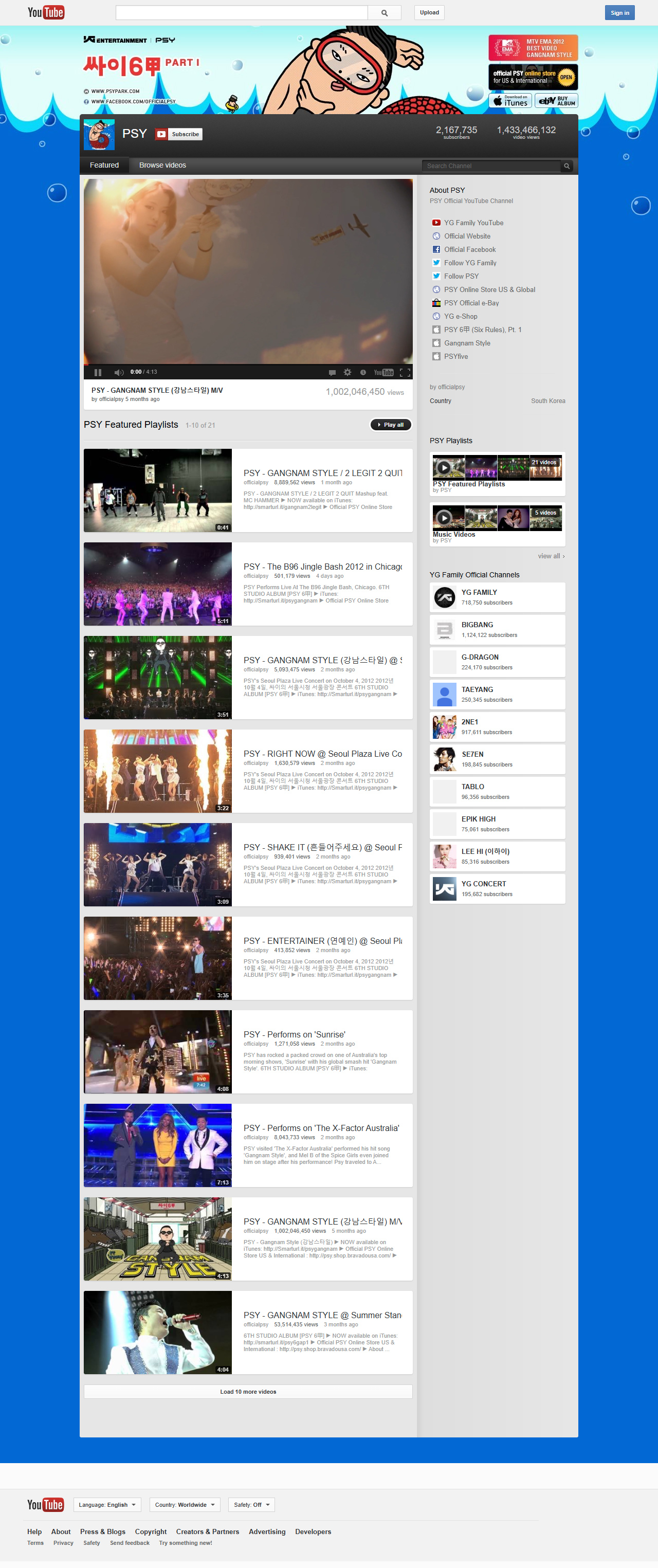Click the eBay Buy Album banner badge
The image size is (658, 1568).
pyautogui.click(x=556, y=100)
